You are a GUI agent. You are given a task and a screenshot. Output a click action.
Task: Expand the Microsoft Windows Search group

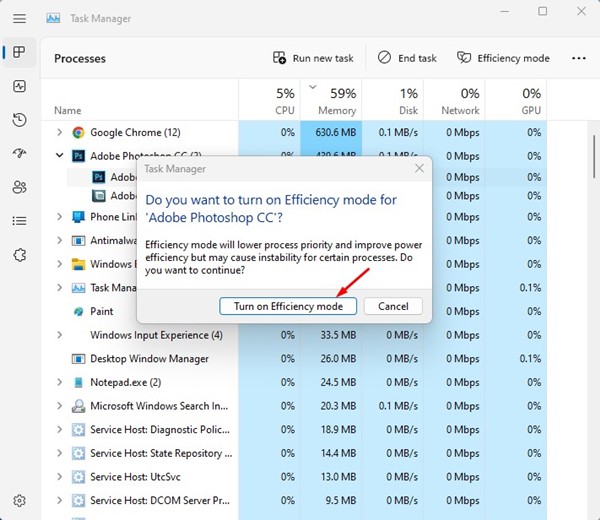(59, 406)
